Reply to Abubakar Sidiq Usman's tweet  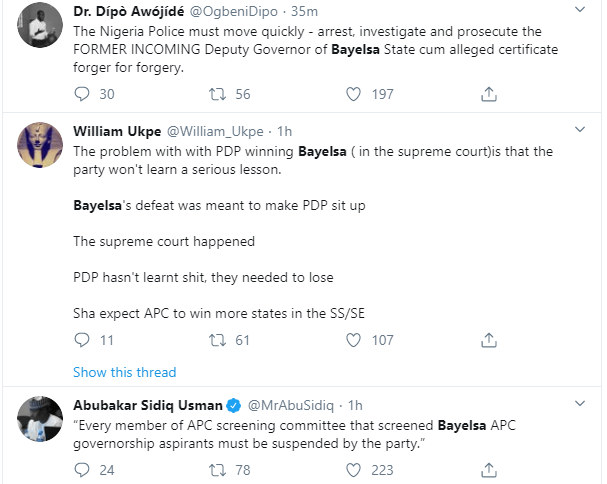[x=84, y=470]
